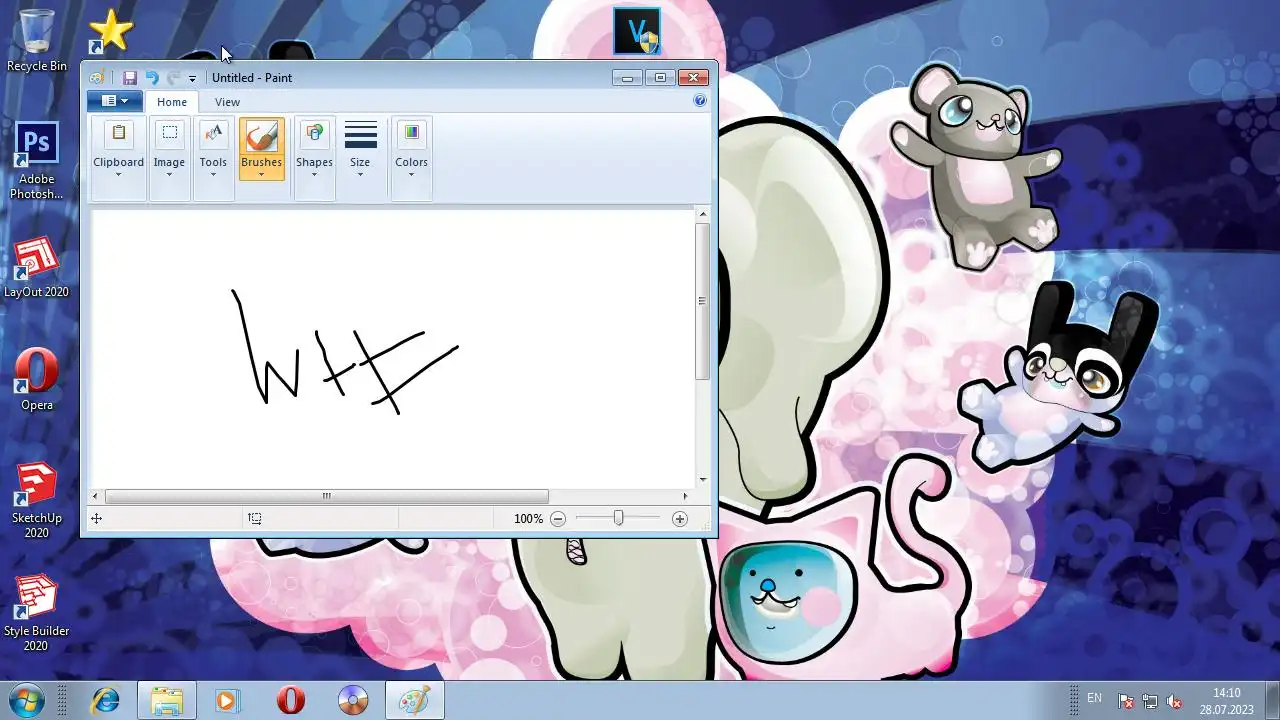Switch to the View ribbon tab
1280x720 pixels.
pos(227,102)
